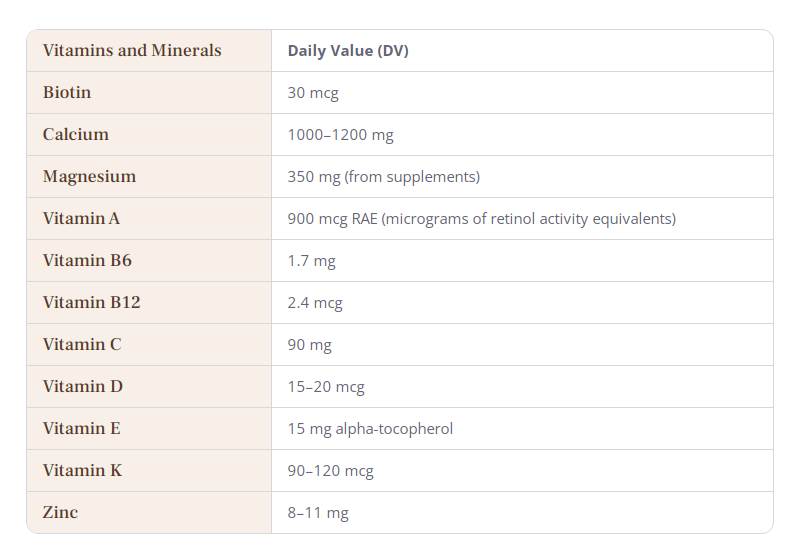Click the 30 mcg value cell
This screenshot has width=798, height=556.
point(313,93)
